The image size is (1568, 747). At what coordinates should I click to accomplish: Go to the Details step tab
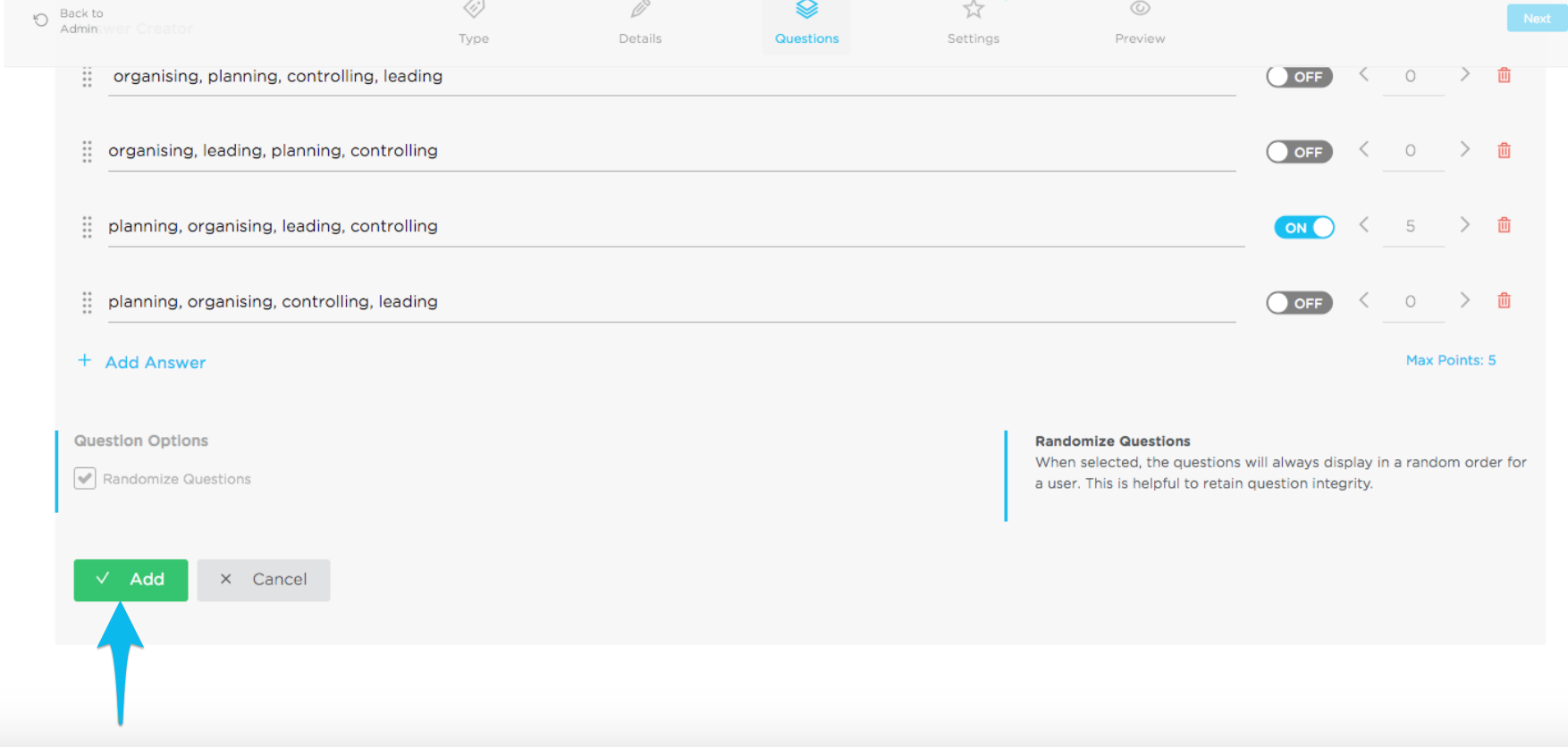pos(640,23)
